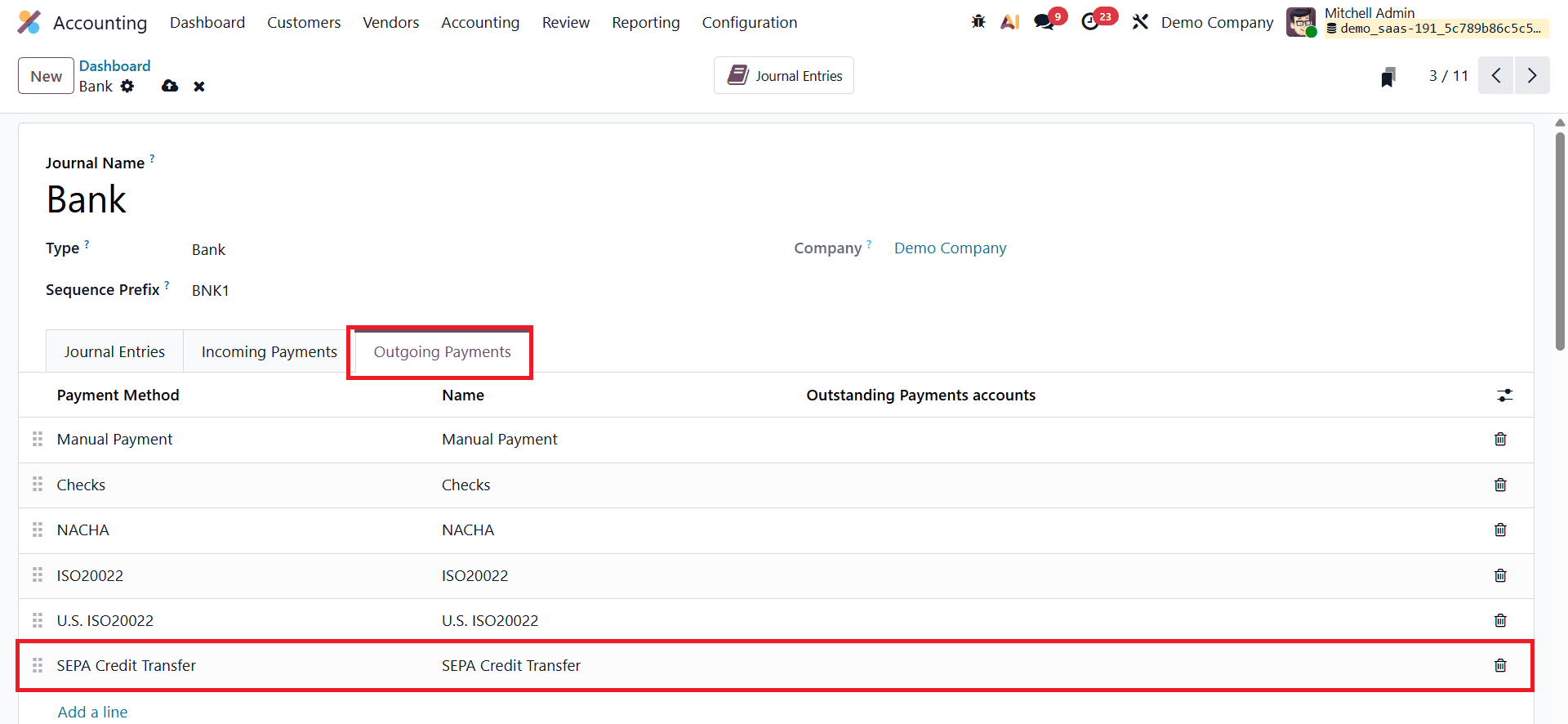Open the Accounting top menu
This screenshot has width=1568, height=724.
coord(480,22)
